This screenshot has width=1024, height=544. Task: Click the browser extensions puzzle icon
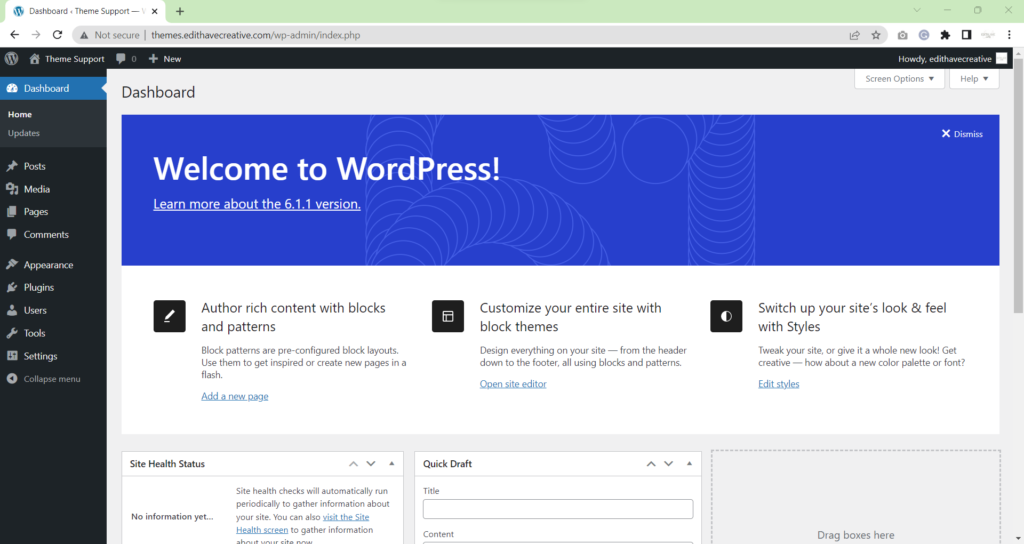click(x=945, y=34)
